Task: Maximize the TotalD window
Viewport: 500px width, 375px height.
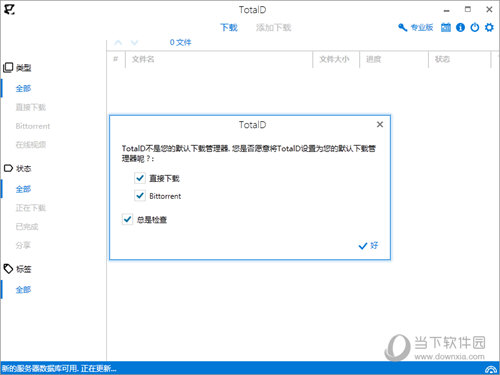Action: [x=468, y=9]
